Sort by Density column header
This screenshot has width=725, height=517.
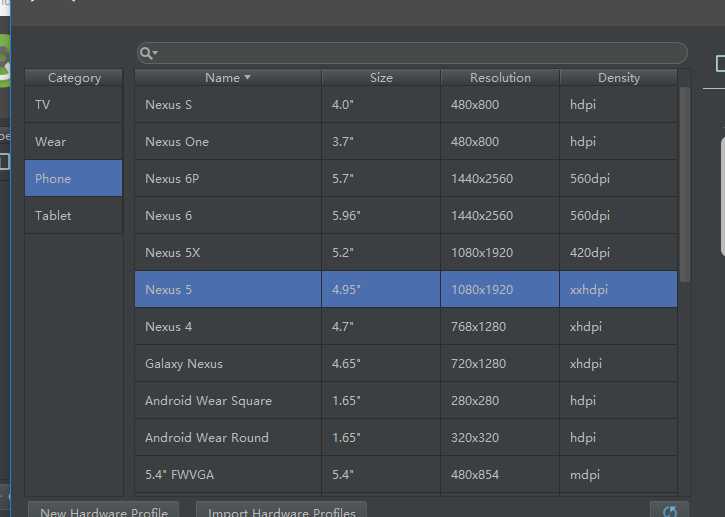619,78
